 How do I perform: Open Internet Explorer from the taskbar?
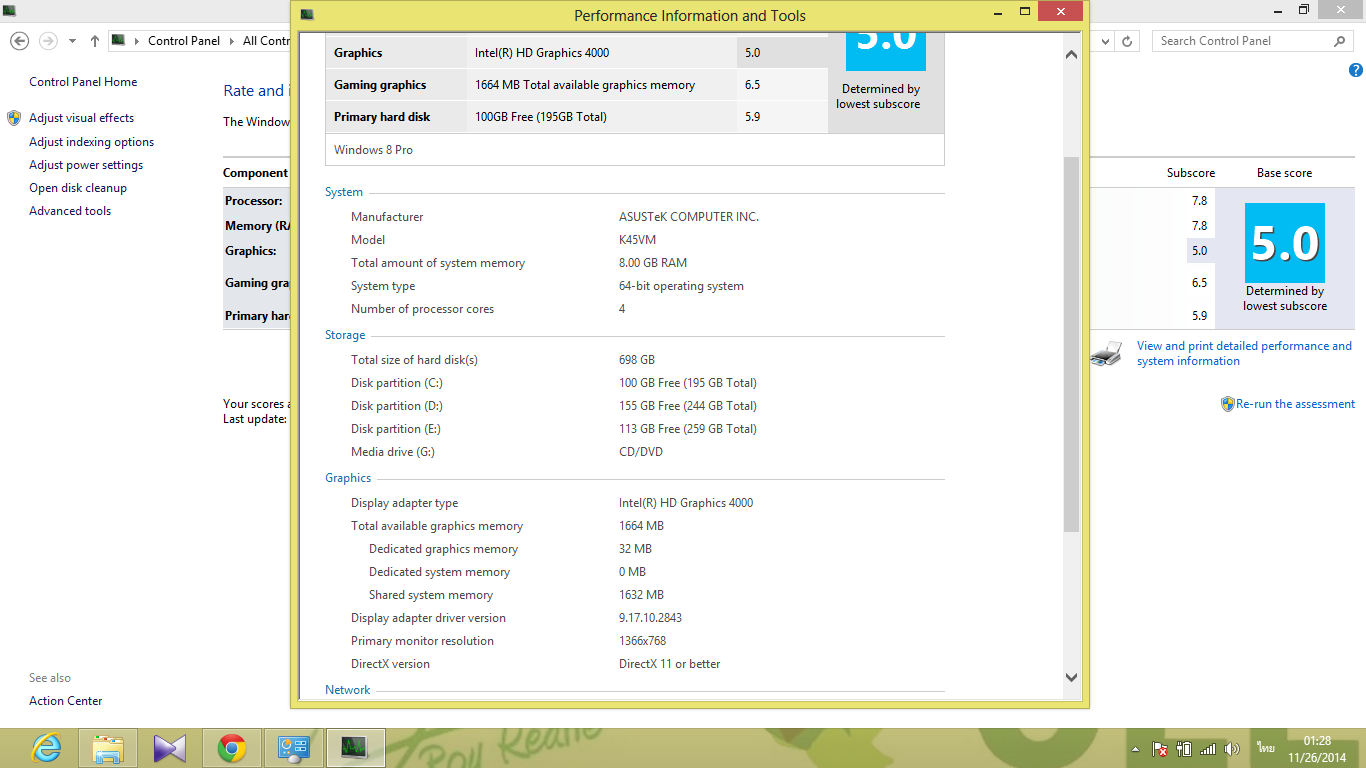(46, 748)
